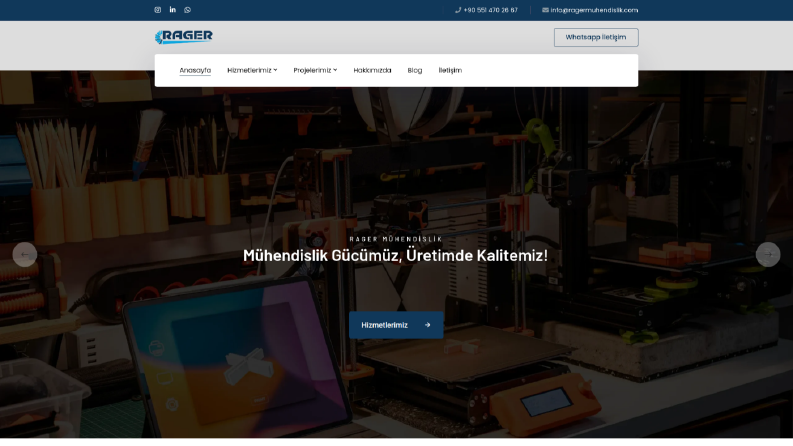
Task: Open the Instagram icon link
Action: (x=158, y=10)
